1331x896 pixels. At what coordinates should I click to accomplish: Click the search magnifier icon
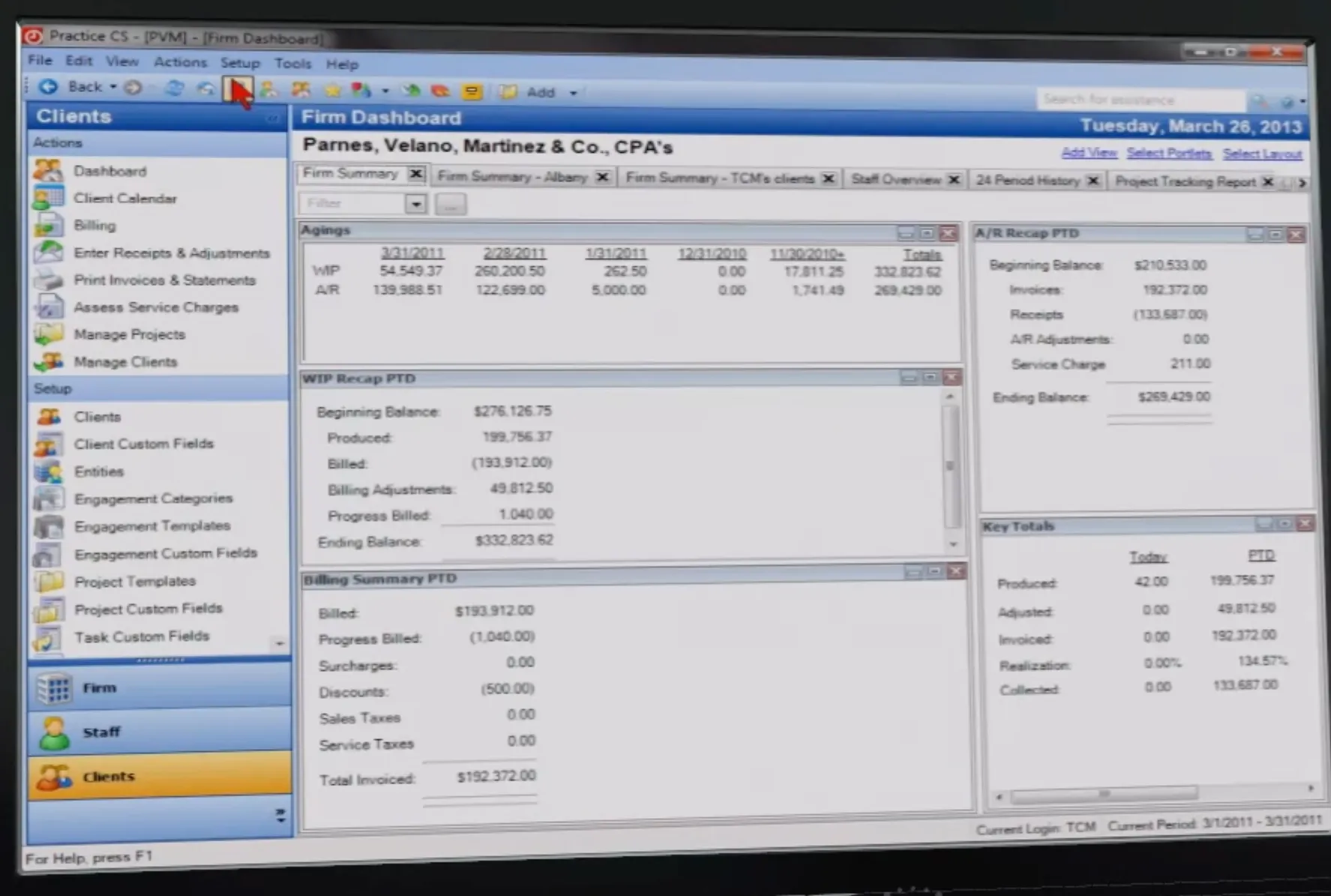coord(1259,100)
